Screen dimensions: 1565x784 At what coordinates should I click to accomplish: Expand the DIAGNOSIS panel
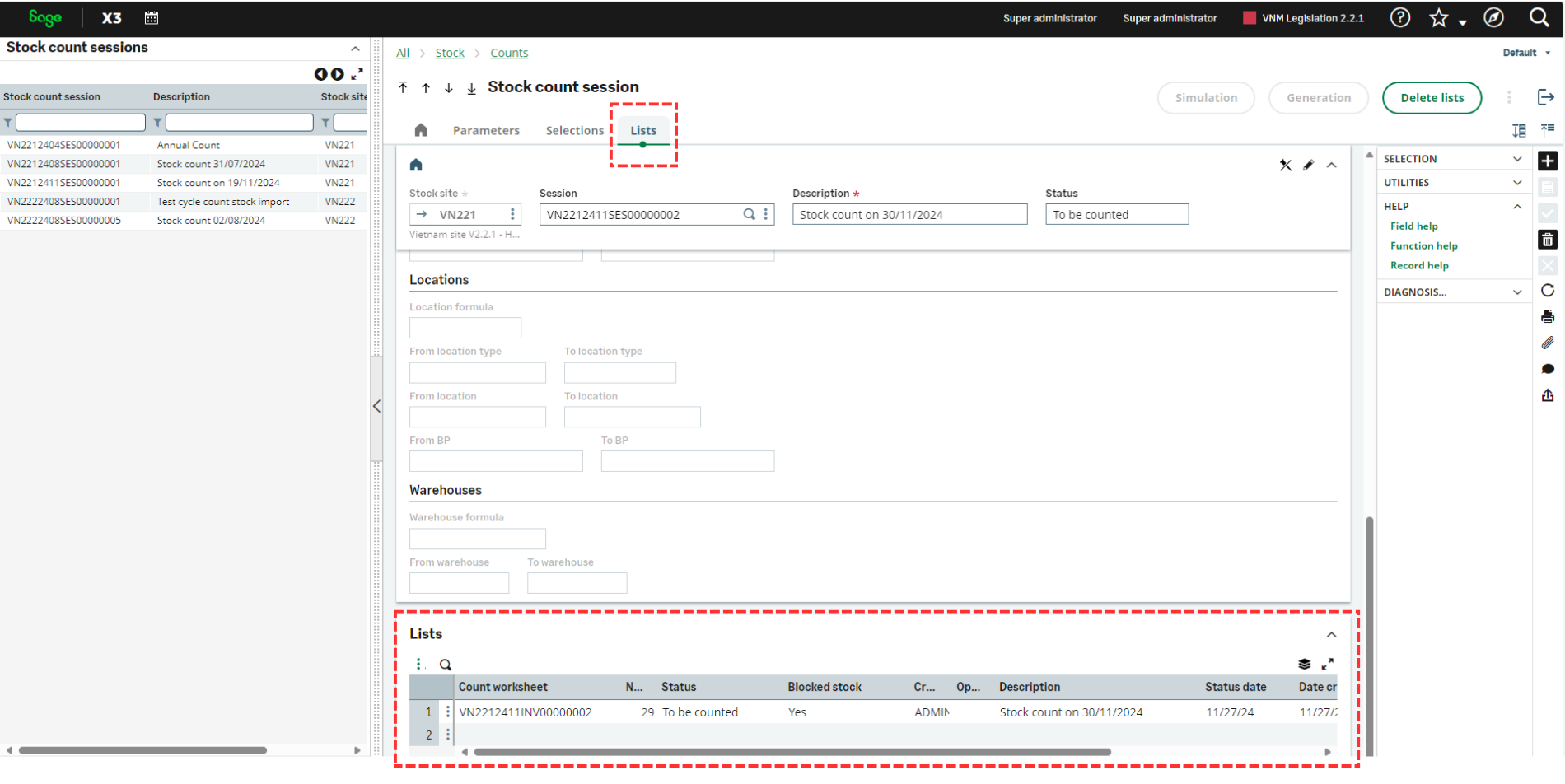click(1517, 292)
